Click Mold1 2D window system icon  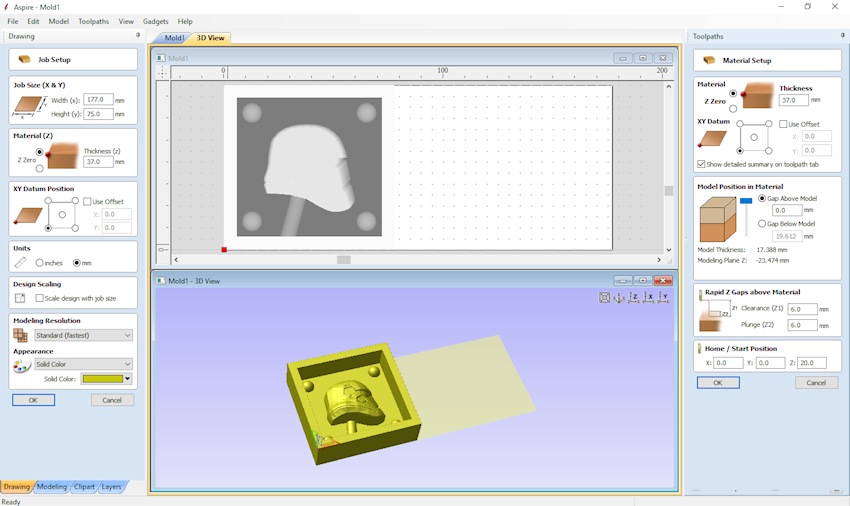pyautogui.click(x=161, y=58)
